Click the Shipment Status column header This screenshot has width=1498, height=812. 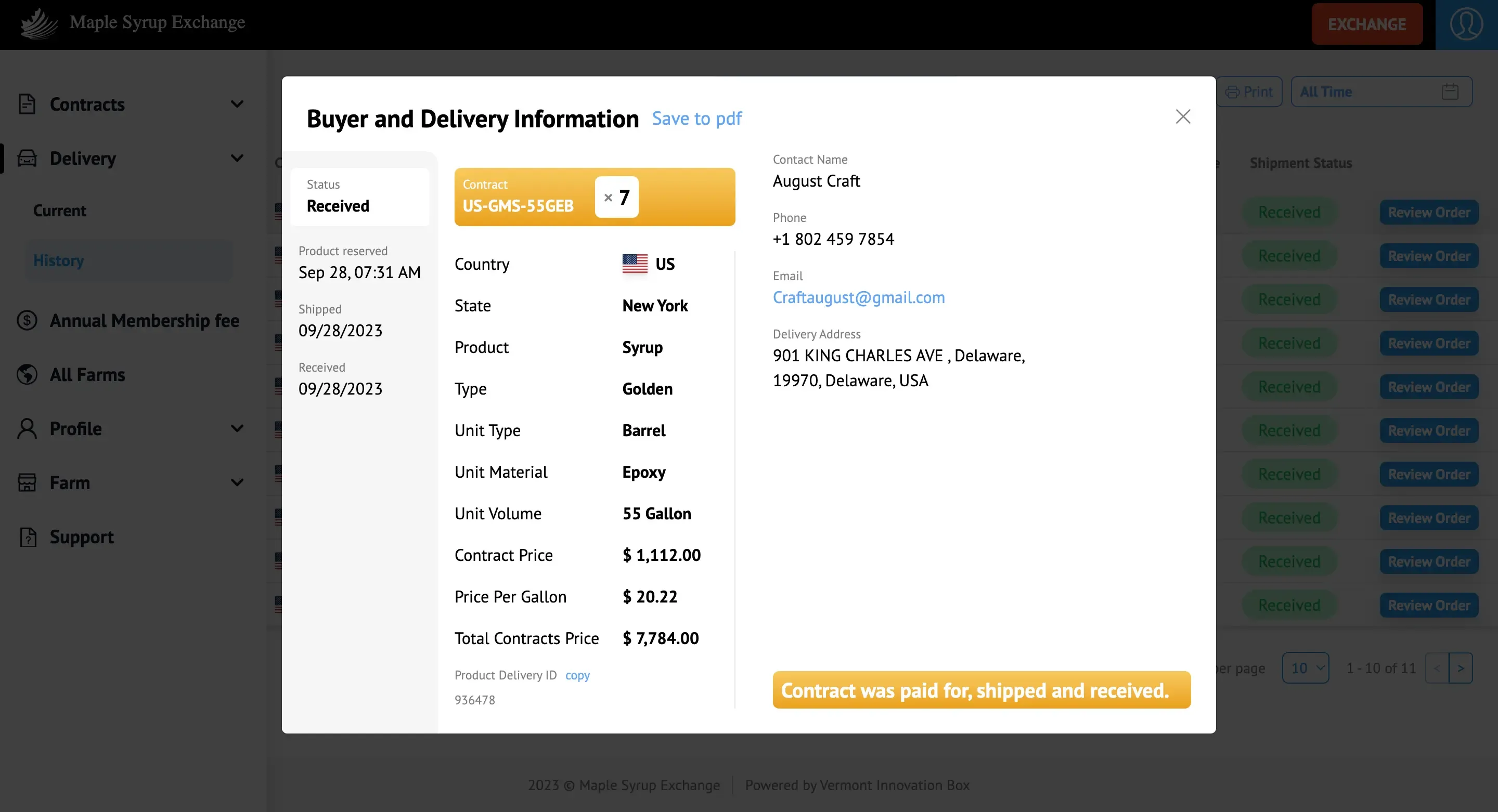click(1300, 163)
